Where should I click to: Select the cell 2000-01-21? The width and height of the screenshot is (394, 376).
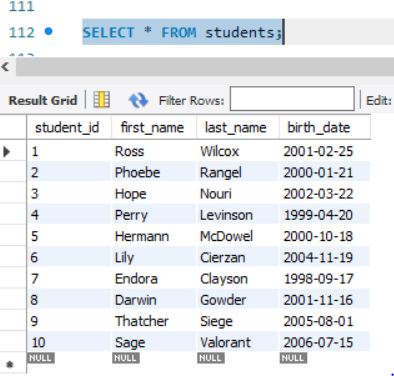pos(325,173)
